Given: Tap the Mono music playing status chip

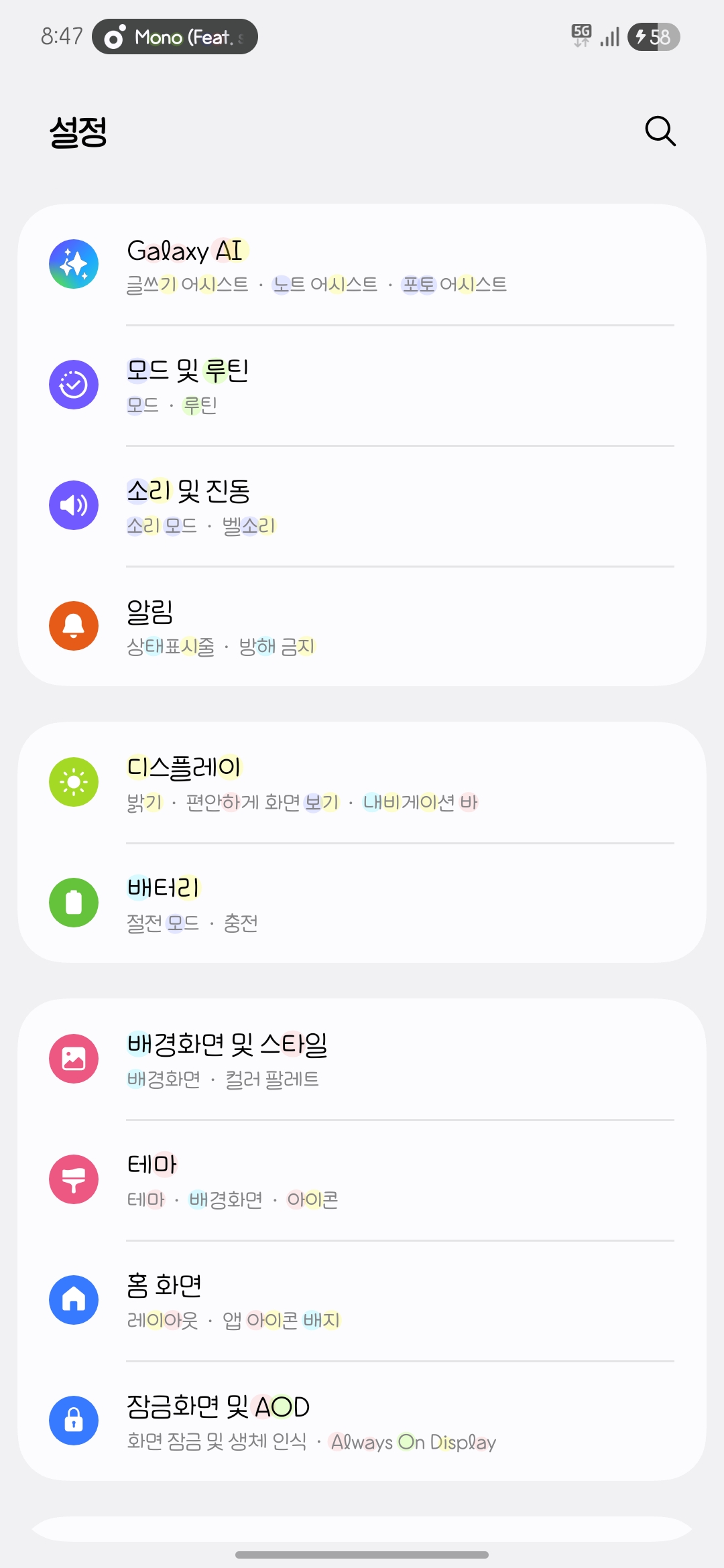Looking at the screenshot, I should coord(175,37).
